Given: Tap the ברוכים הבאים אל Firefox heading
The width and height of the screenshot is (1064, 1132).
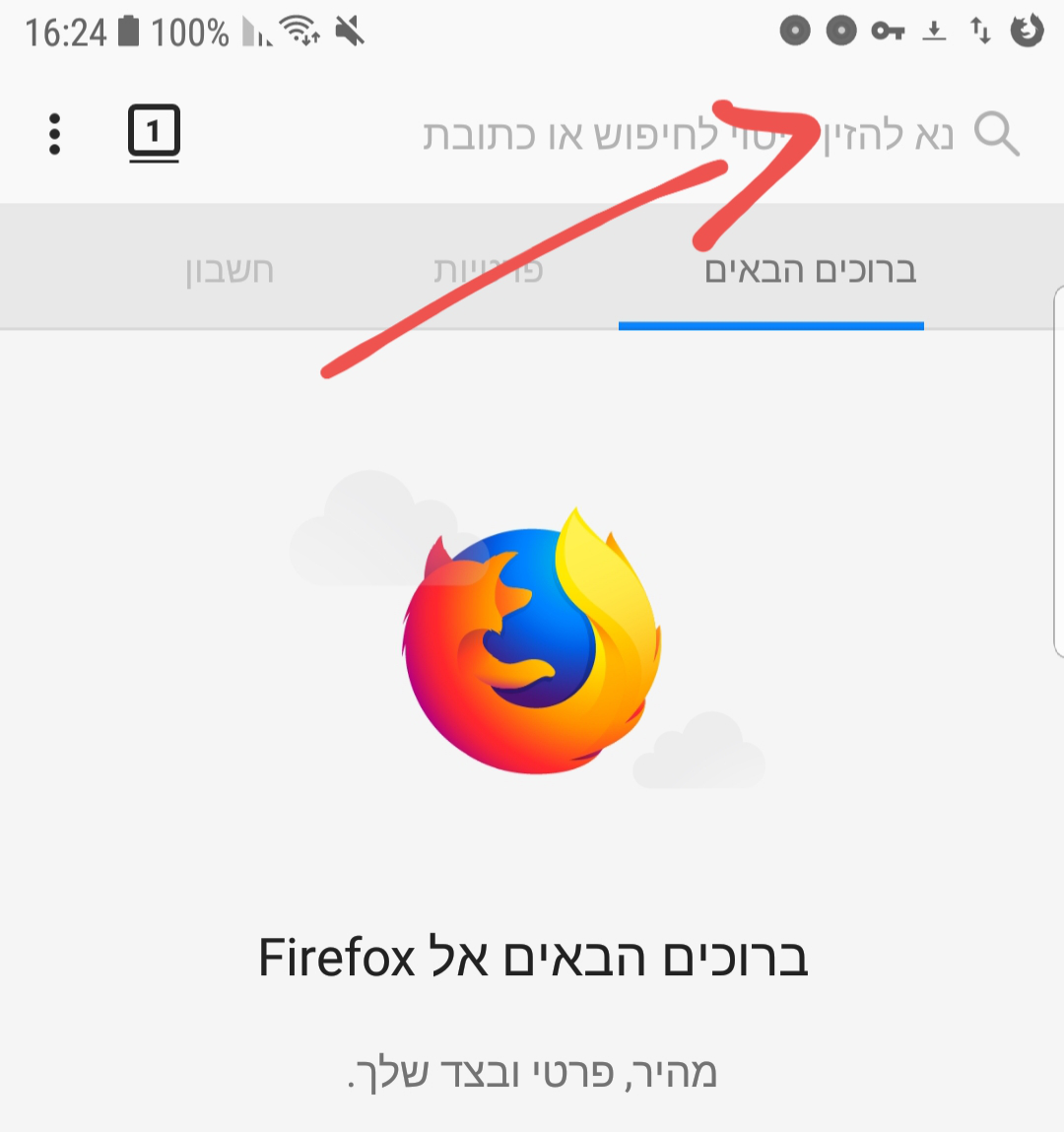Looking at the screenshot, I should tap(533, 958).
